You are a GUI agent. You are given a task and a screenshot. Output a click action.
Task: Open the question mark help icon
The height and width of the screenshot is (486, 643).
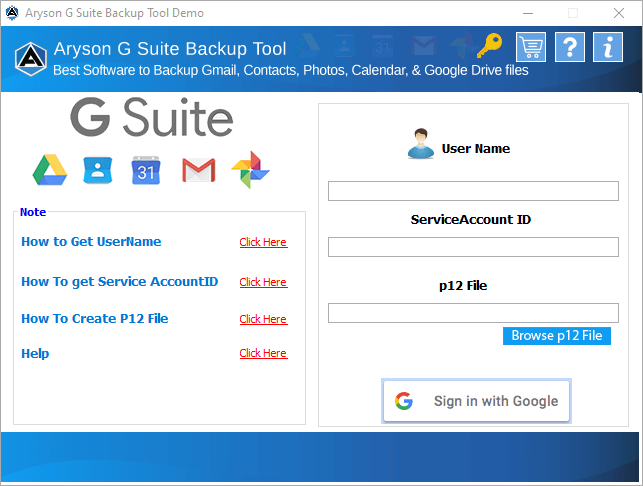pos(570,47)
